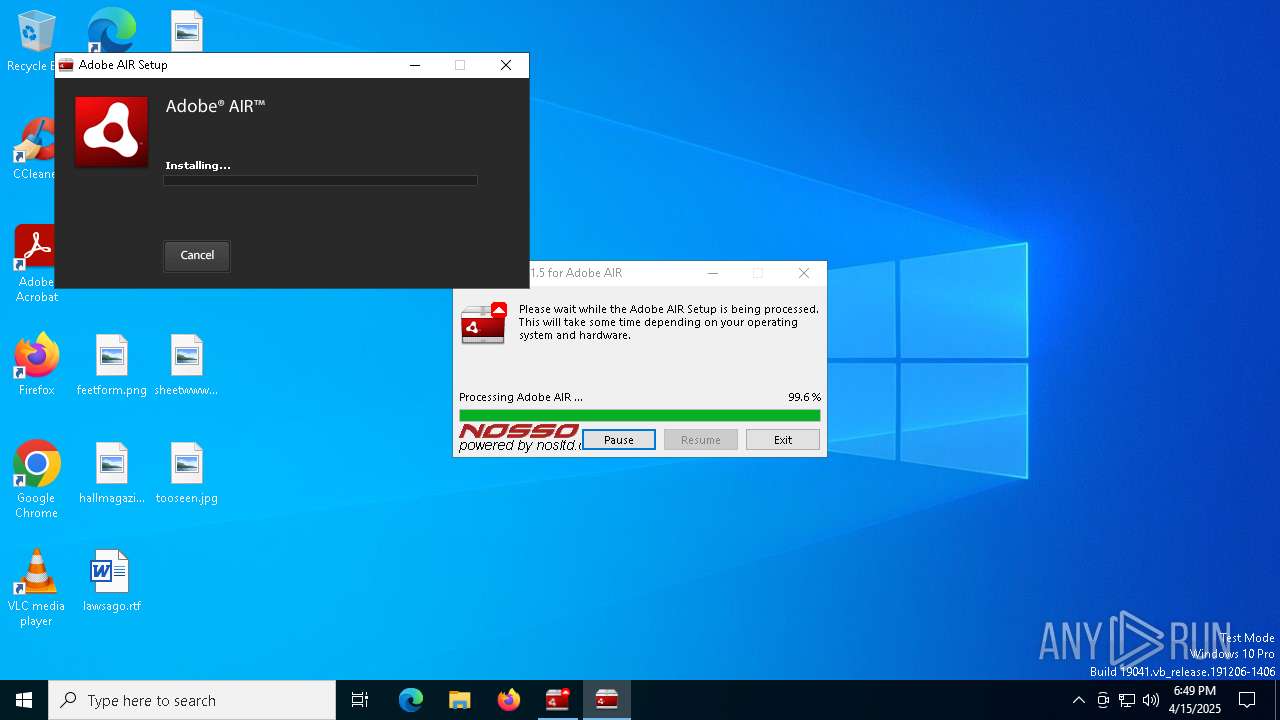Image resolution: width=1280 pixels, height=720 pixels.
Task: Minimize the Adobe AIR Setup window
Action: click(x=415, y=65)
